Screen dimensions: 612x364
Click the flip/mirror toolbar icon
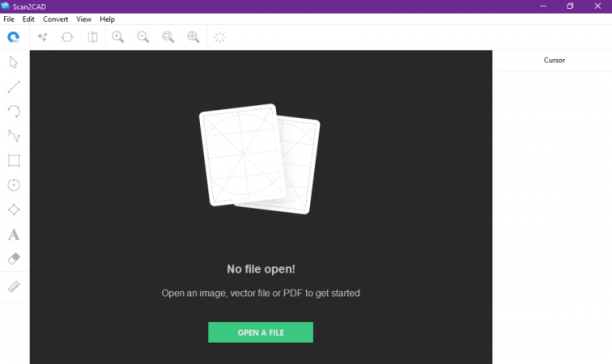(93, 37)
